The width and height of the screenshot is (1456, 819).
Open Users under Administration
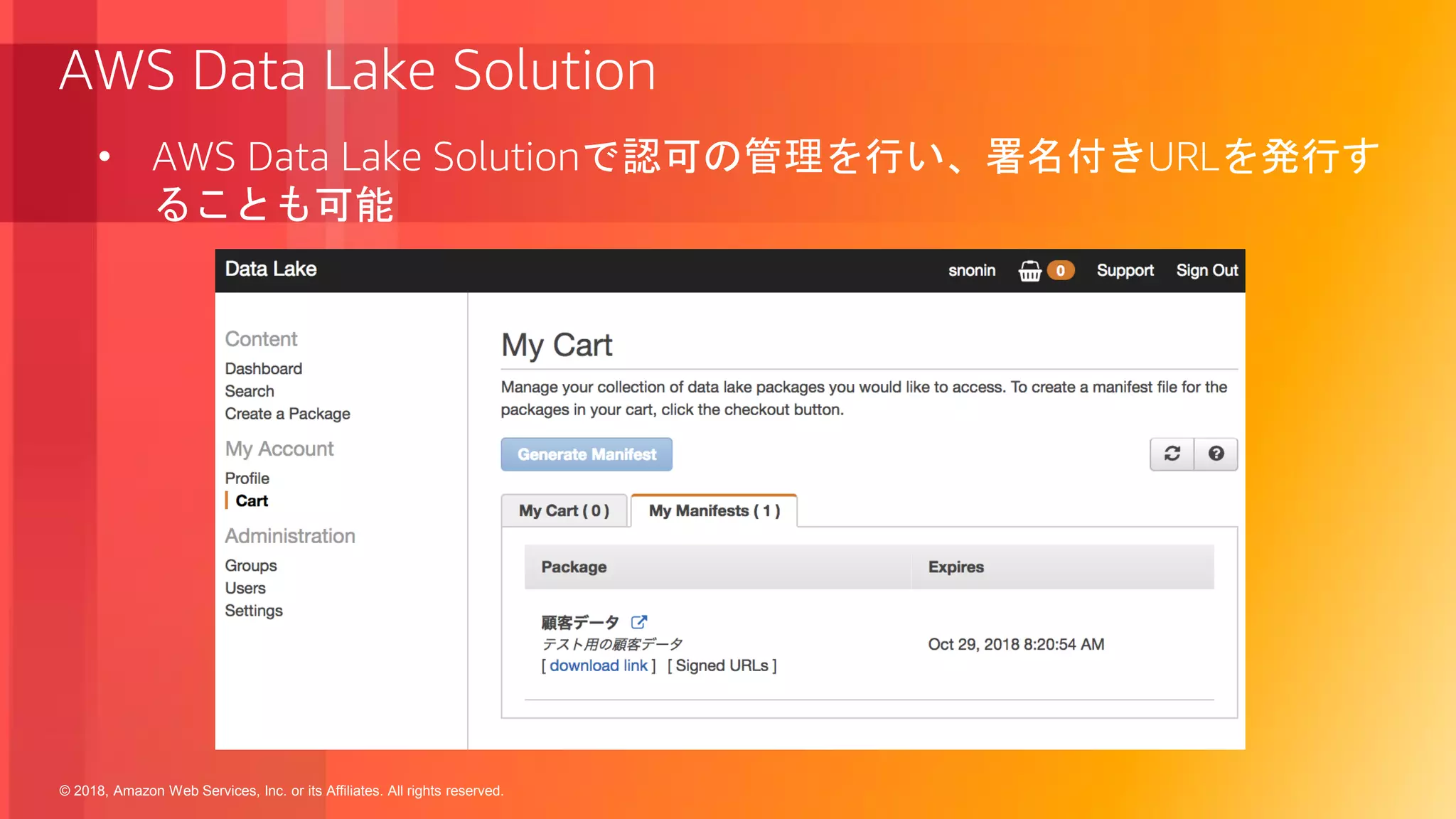tap(245, 588)
